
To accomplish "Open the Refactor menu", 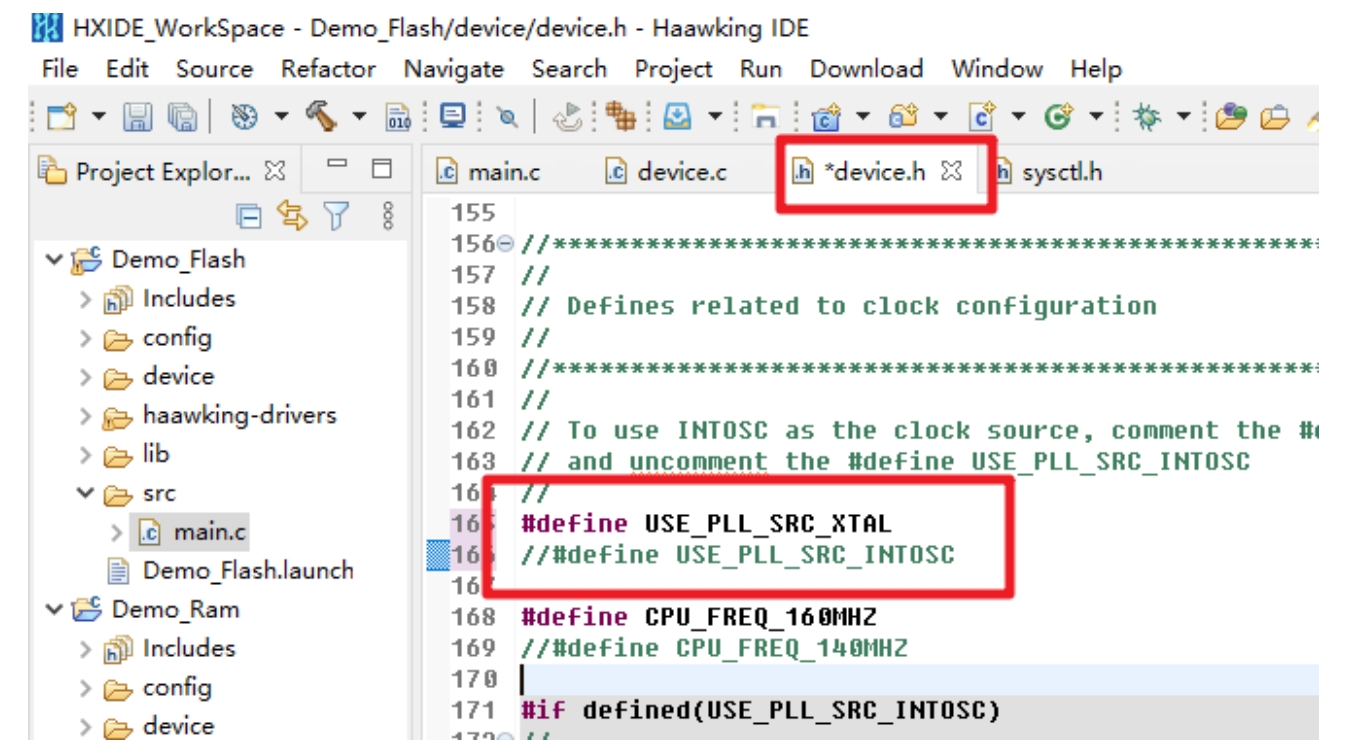I will click(328, 69).
